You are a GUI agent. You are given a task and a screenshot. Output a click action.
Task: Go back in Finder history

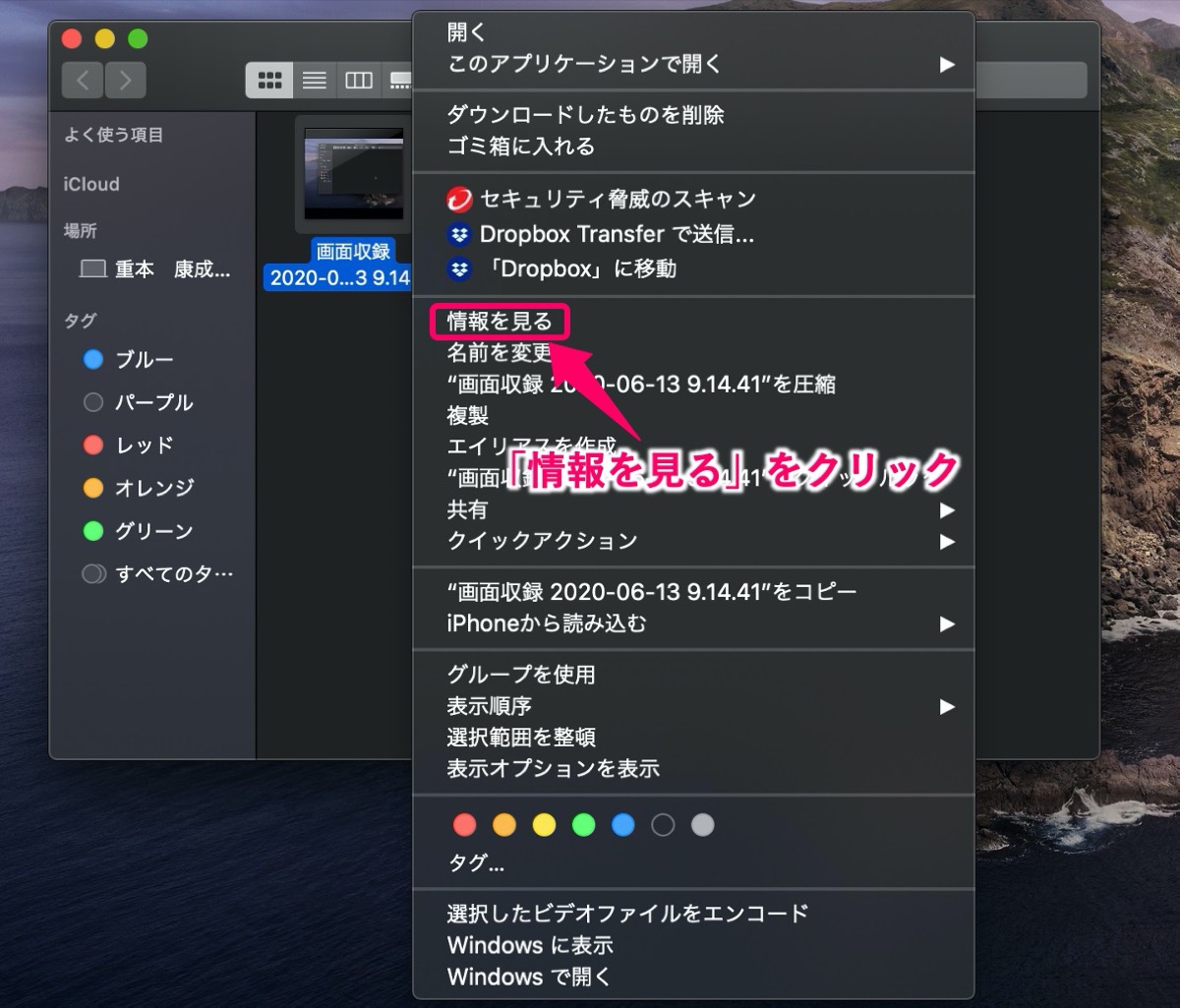(x=83, y=81)
